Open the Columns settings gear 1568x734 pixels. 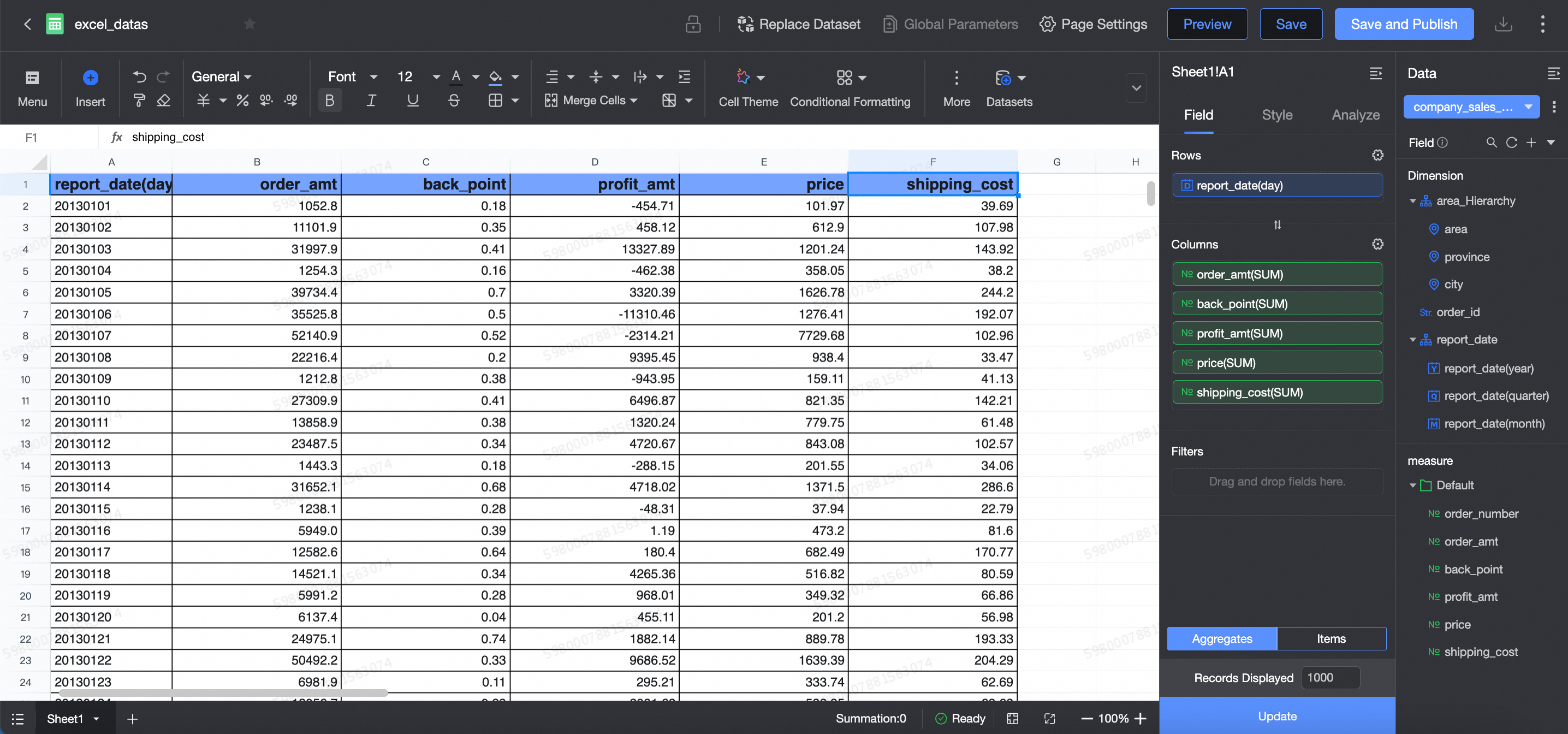pos(1377,244)
